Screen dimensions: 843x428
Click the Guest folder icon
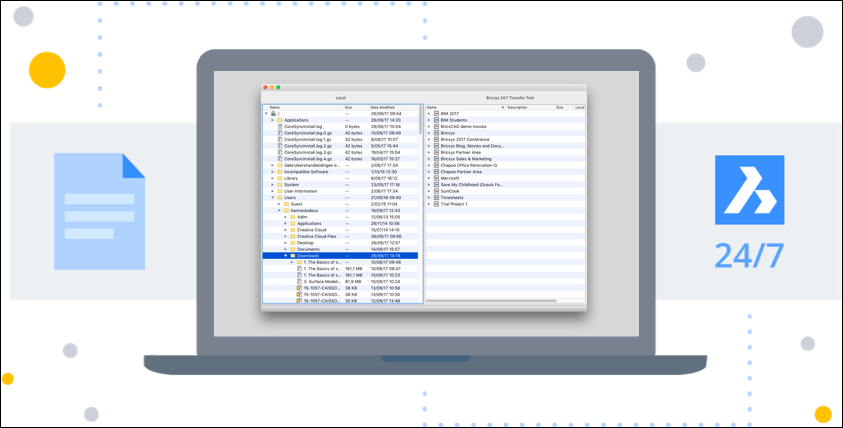pyautogui.click(x=286, y=204)
